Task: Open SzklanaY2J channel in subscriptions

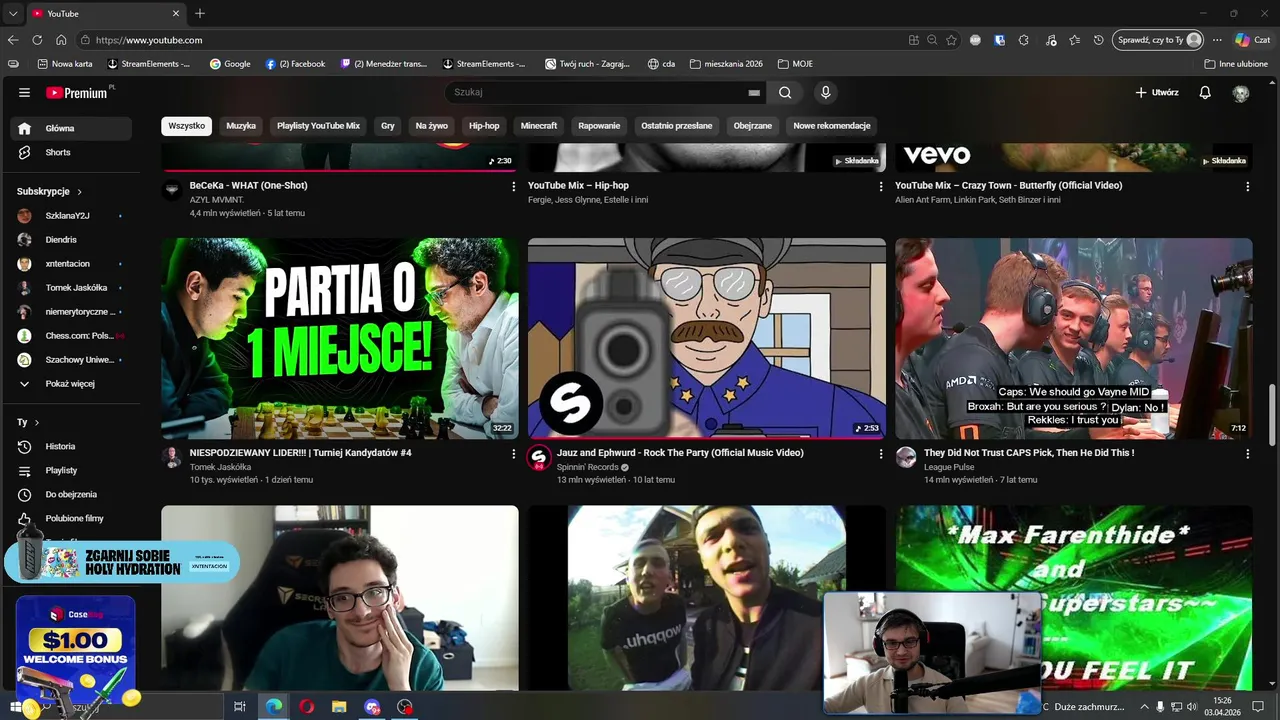Action: (71, 215)
